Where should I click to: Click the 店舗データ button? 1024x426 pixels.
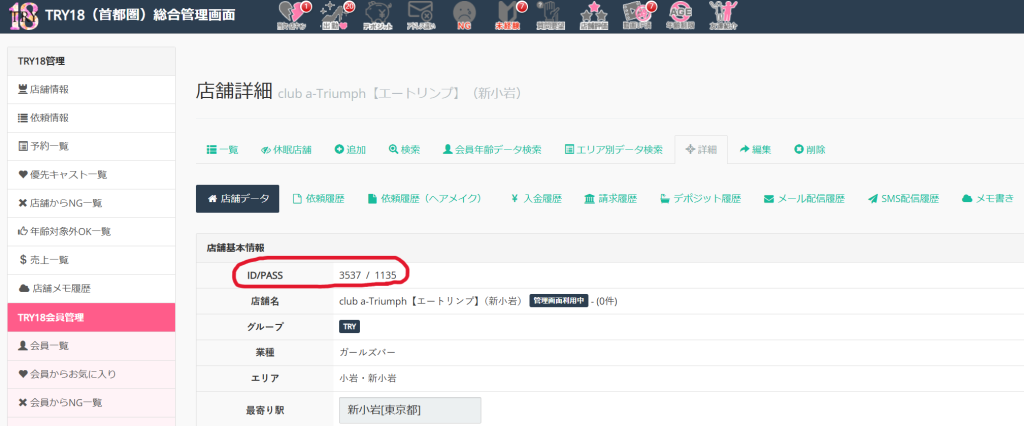(x=238, y=199)
